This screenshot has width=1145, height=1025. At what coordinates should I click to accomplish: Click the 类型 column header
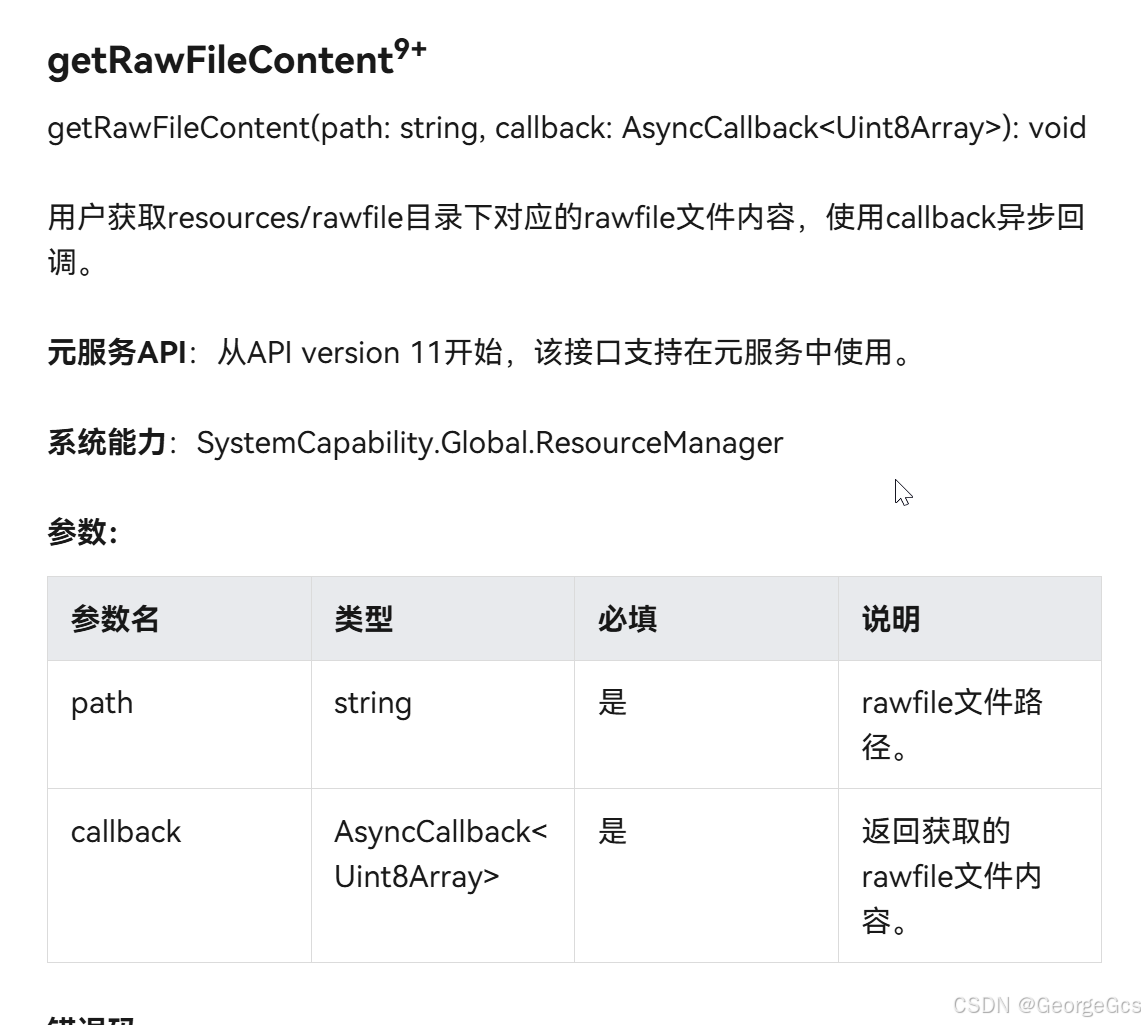363,619
